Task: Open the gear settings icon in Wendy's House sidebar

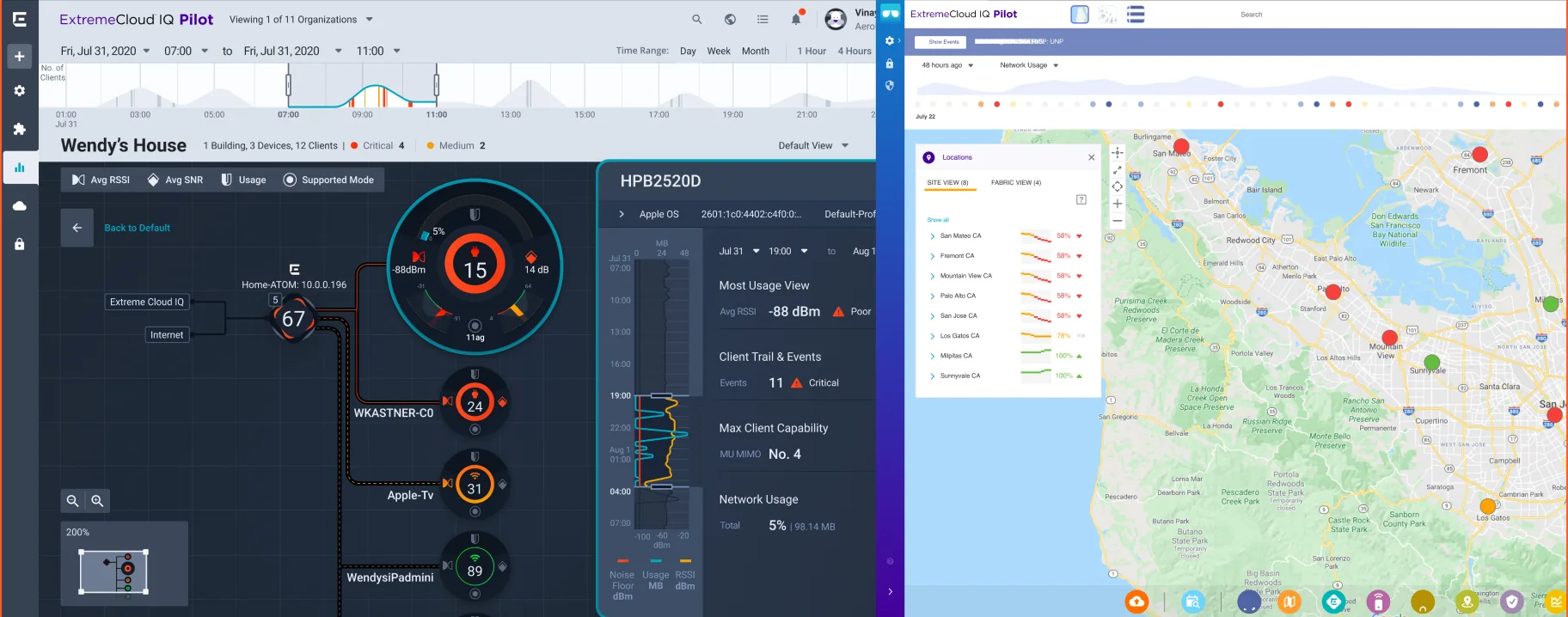Action: [19, 90]
